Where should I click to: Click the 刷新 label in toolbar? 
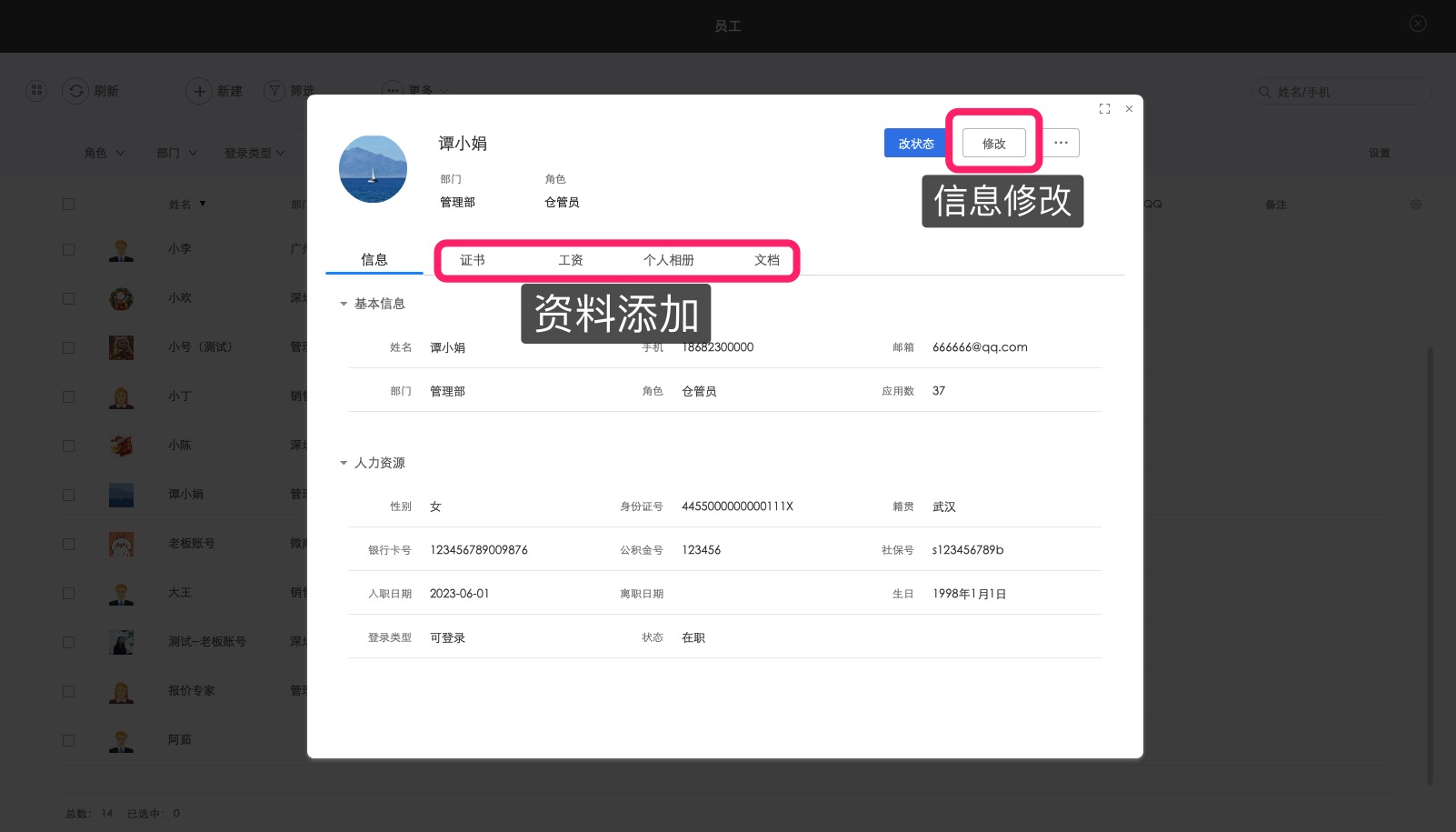[106, 91]
